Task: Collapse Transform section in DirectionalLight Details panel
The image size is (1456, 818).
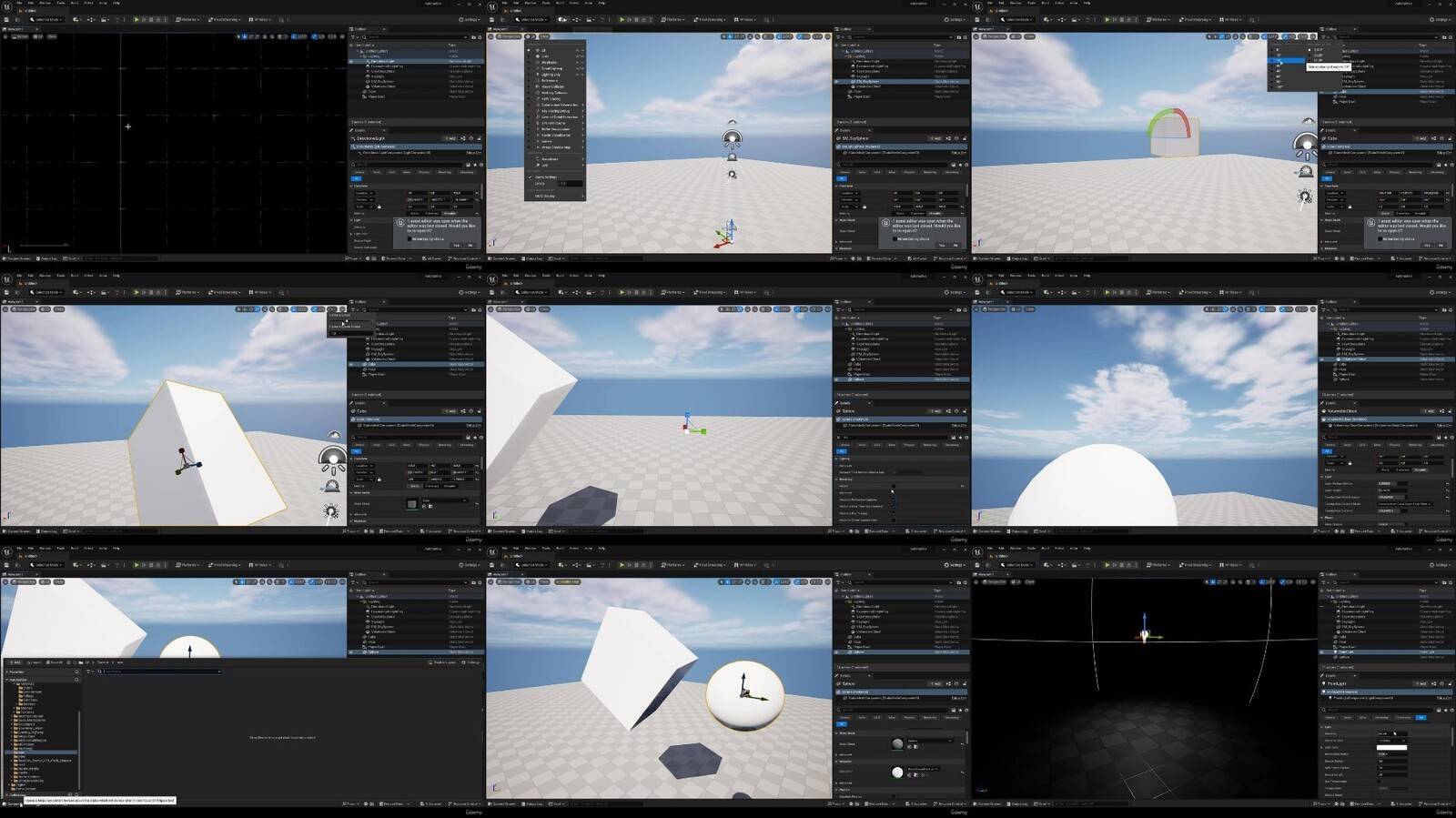Action: pos(352,186)
